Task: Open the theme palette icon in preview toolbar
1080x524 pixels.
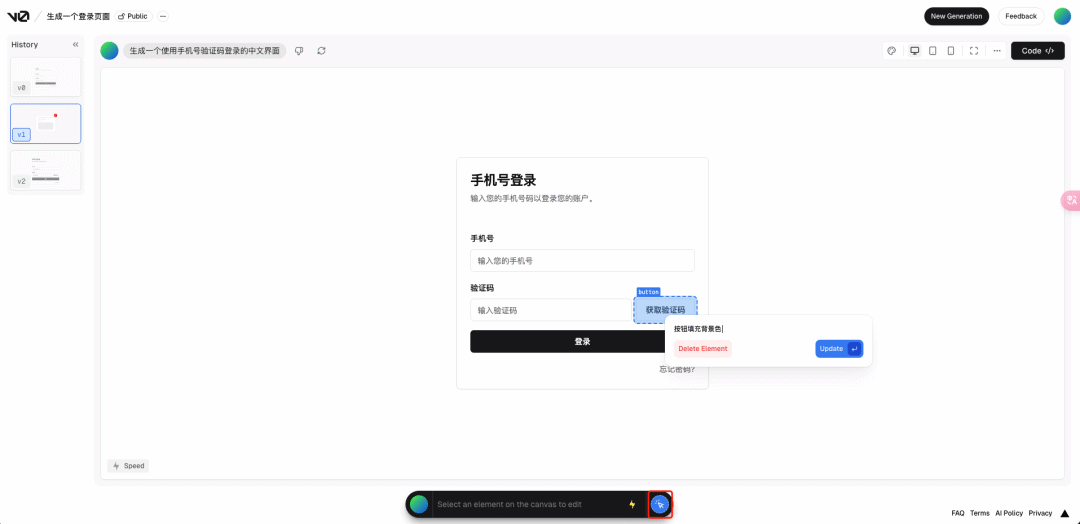Action: click(892, 51)
